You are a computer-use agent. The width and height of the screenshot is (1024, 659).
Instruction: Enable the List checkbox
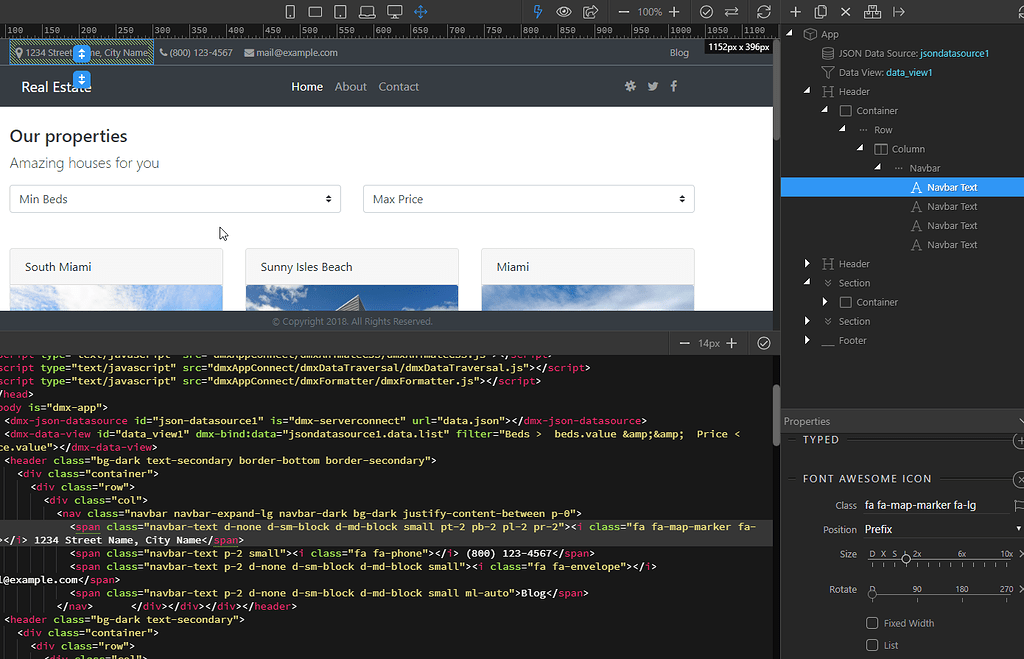pyautogui.click(x=872, y=645)
